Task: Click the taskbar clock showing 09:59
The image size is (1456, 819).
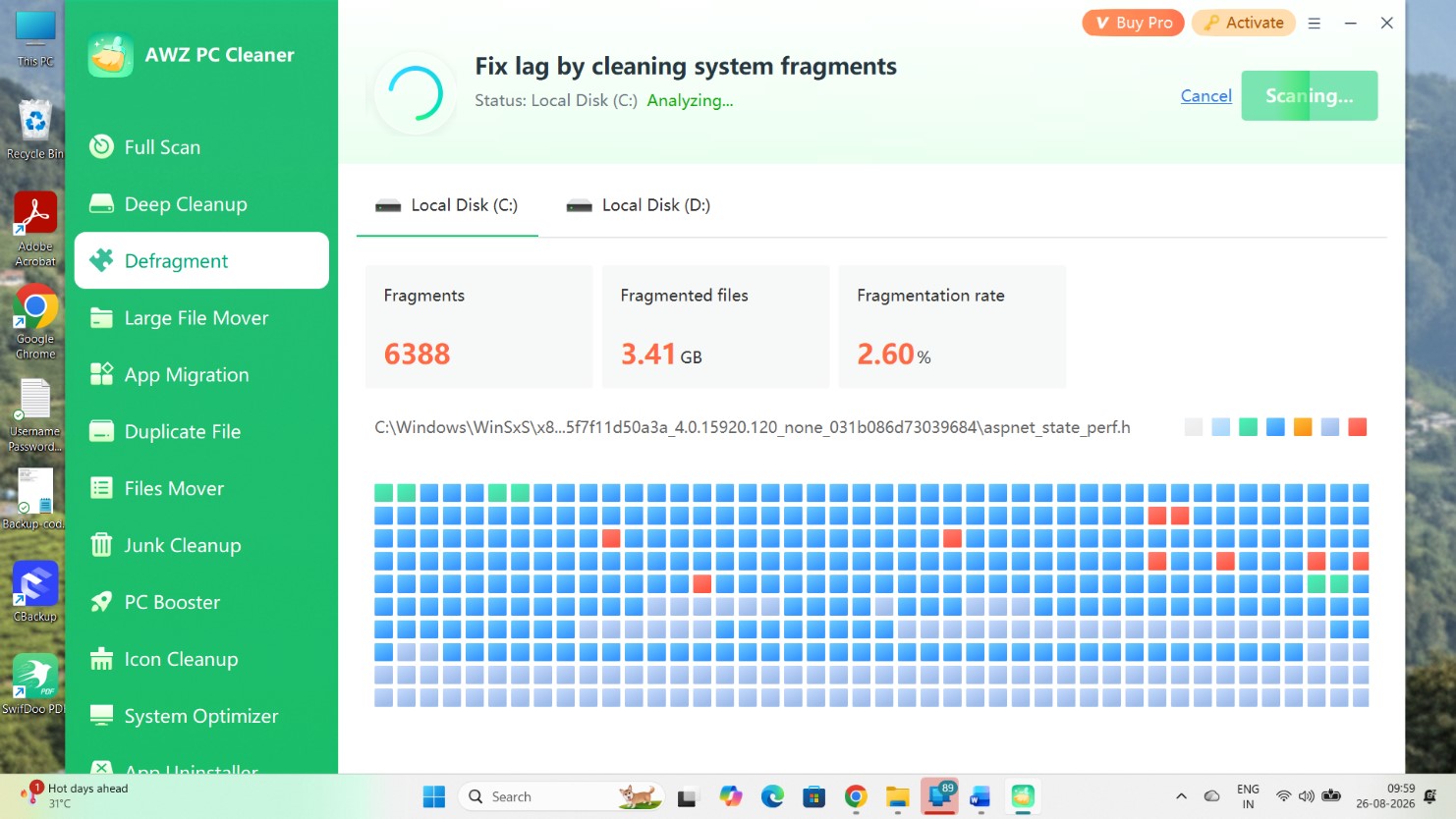Action: click(1385, 796)
